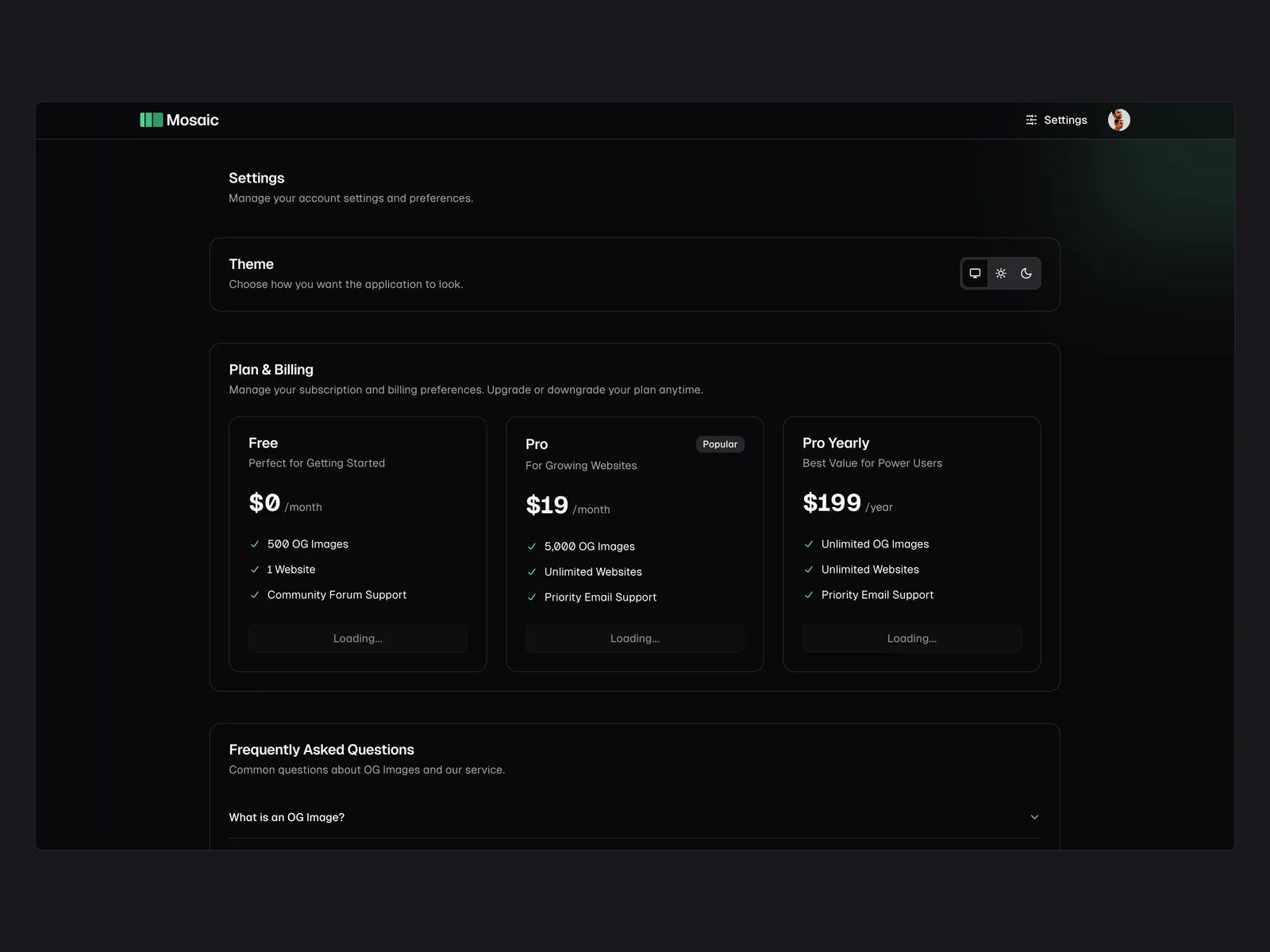1270x952 pixels.
Task: Click checkmark beside Unlimited OG Images
Action: pyautogui.click(x=809, y=544)
